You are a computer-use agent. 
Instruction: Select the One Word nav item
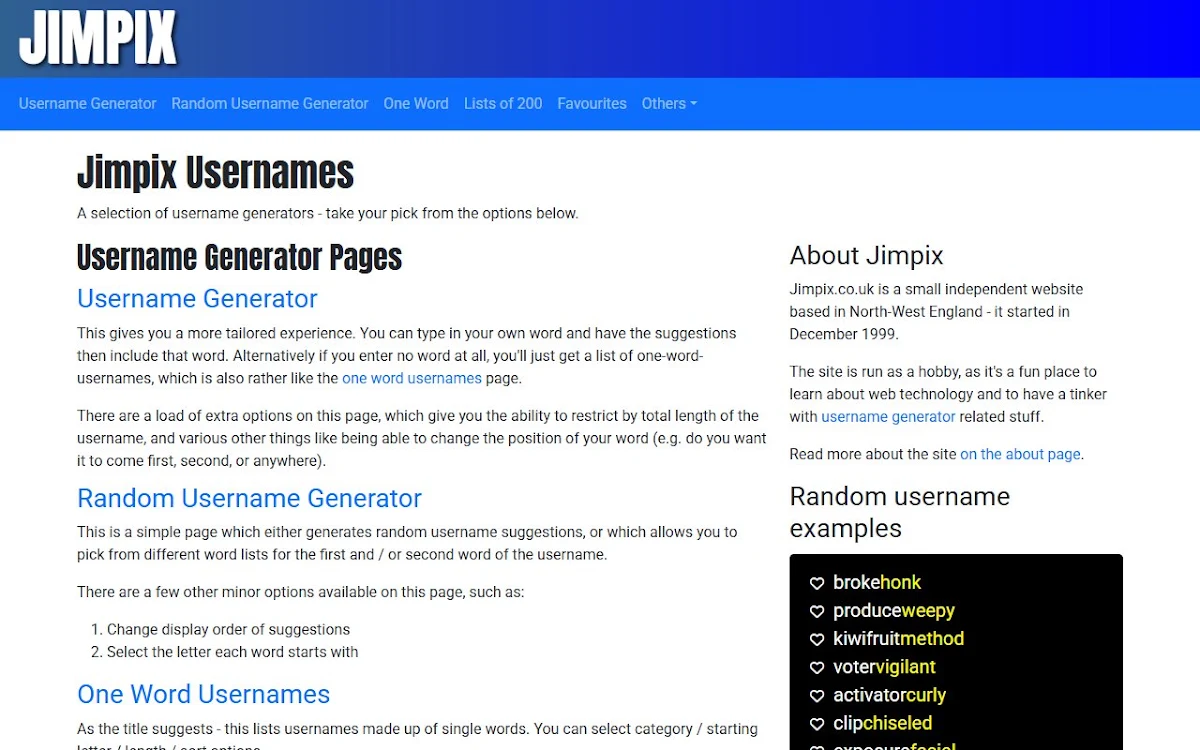(x=416, y=103)
